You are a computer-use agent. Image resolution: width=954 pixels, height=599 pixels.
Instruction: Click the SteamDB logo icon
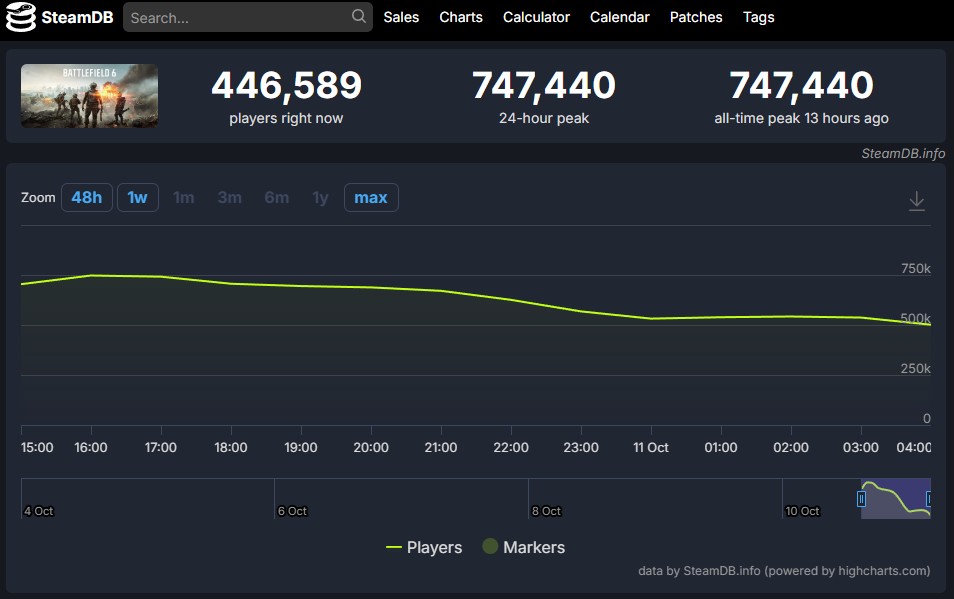pyautogui.click(x=22, y=17)
